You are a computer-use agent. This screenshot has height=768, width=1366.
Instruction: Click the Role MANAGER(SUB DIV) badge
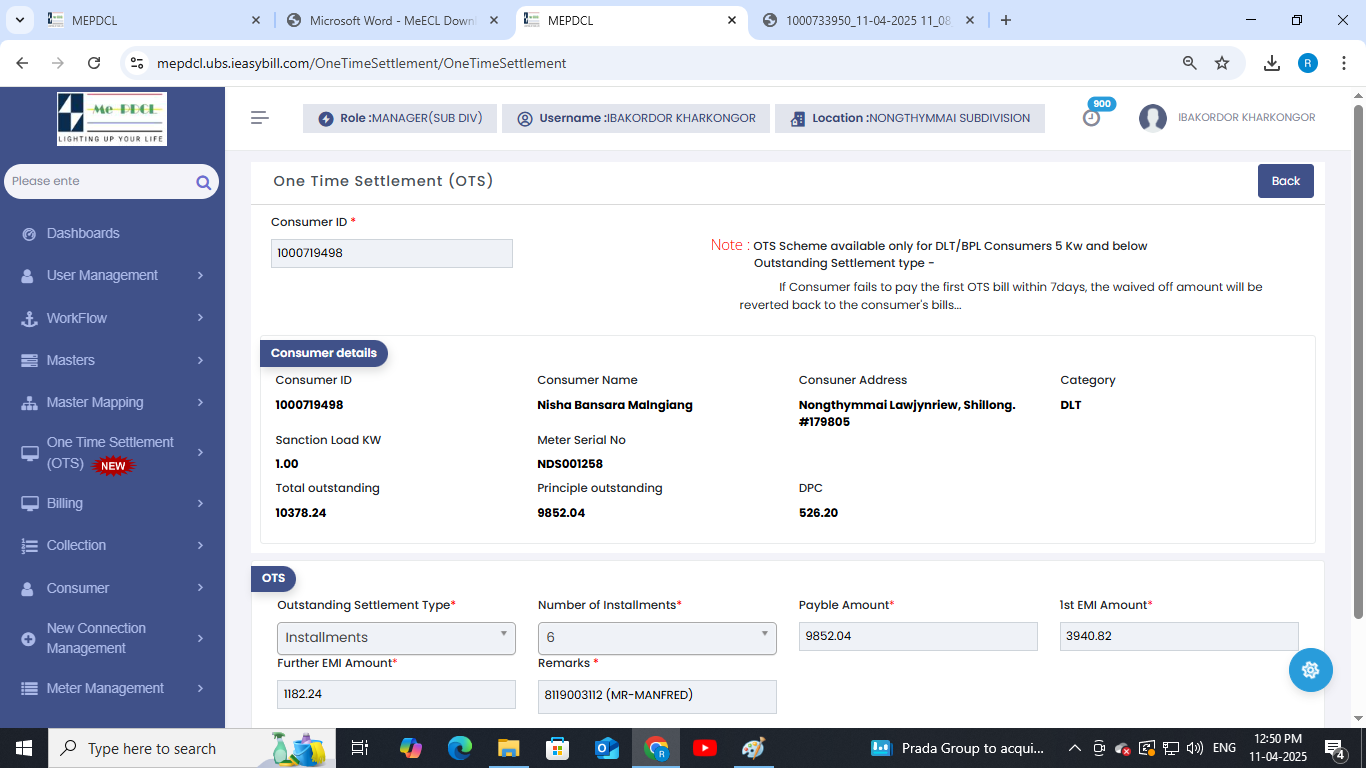pos(400,118)
